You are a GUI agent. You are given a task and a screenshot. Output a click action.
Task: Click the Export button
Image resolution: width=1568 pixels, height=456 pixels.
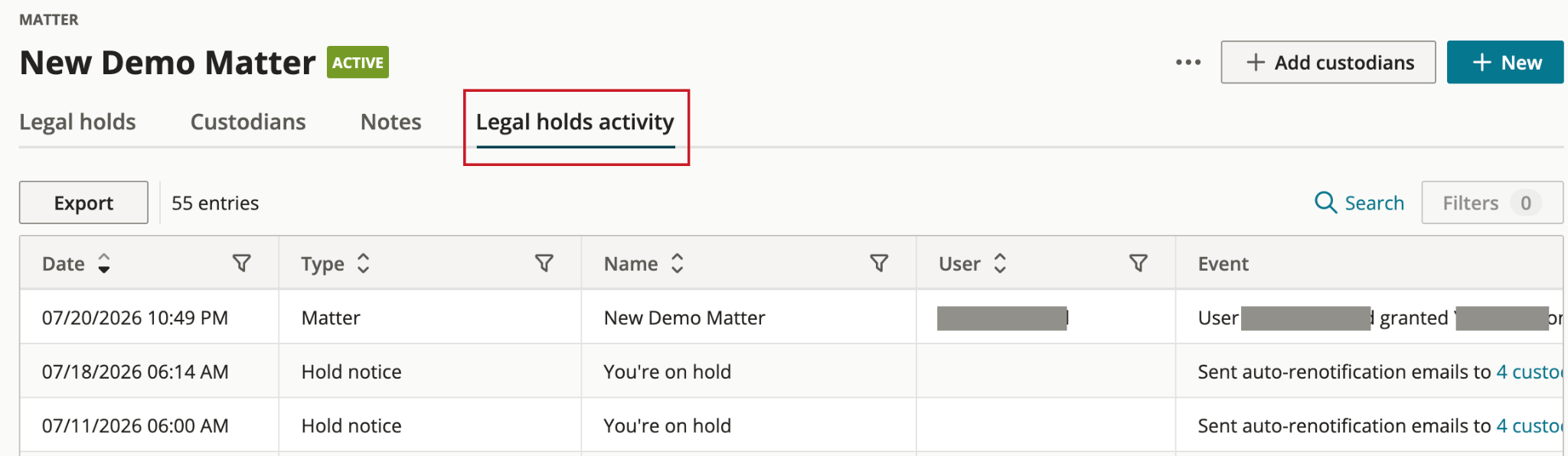click(83, 203)
